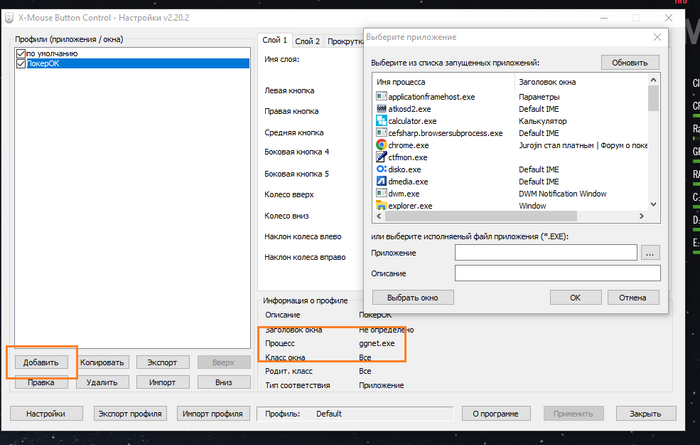Click the Удалить profile button

pyautogui.click(x=102, y=383)
